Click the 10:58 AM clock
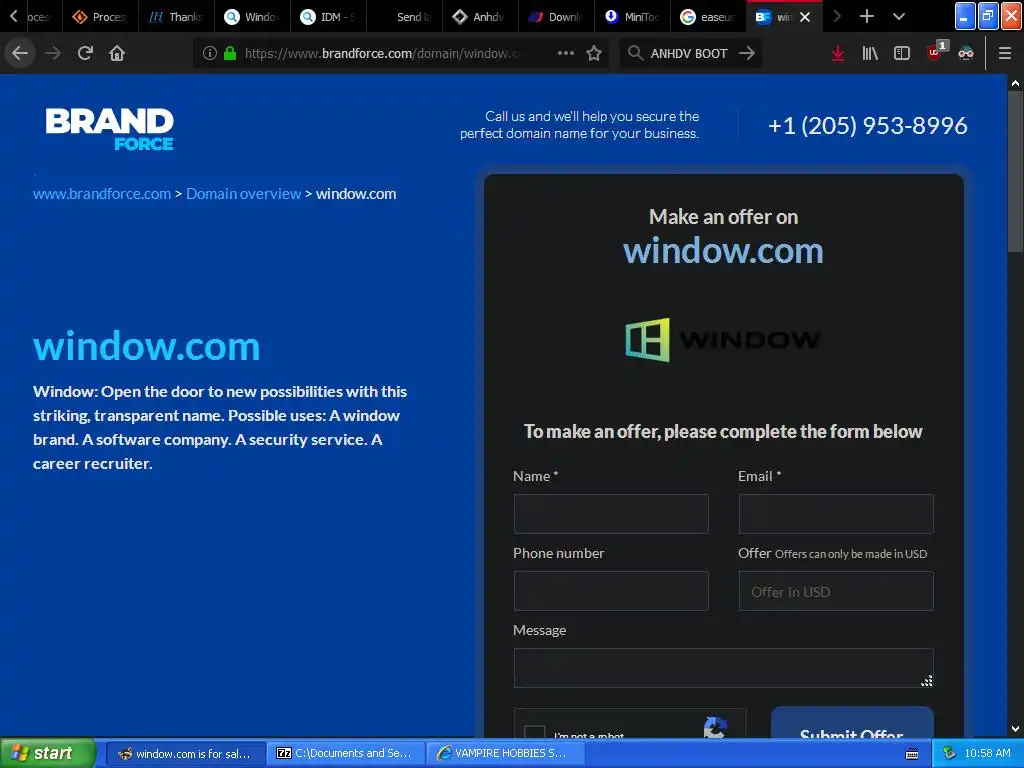Viewport: 1024px width, 768px height. tap(987, 754)
